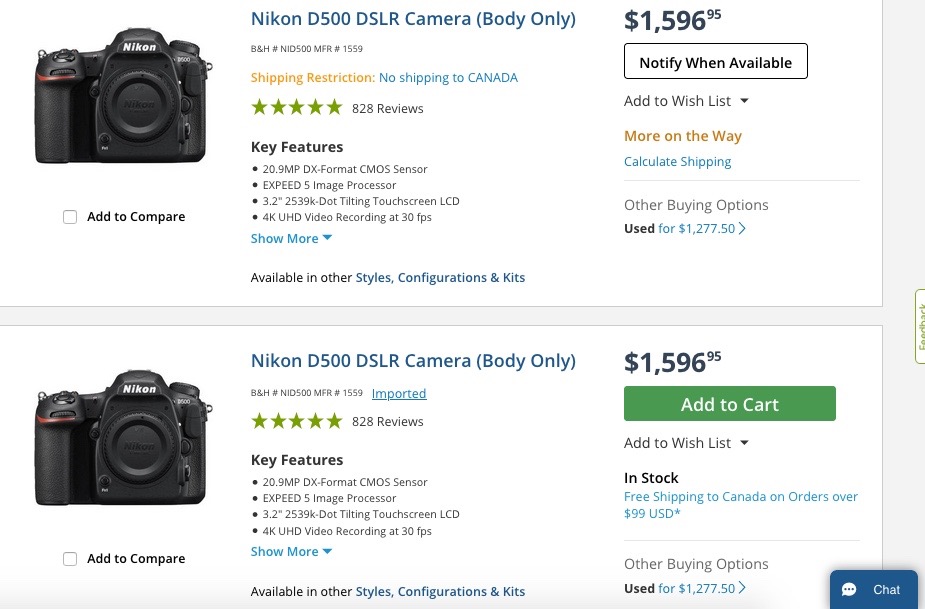Open the Calculate Shipping link
This screenshot has width=925, height=609.
tap(677, 162)
